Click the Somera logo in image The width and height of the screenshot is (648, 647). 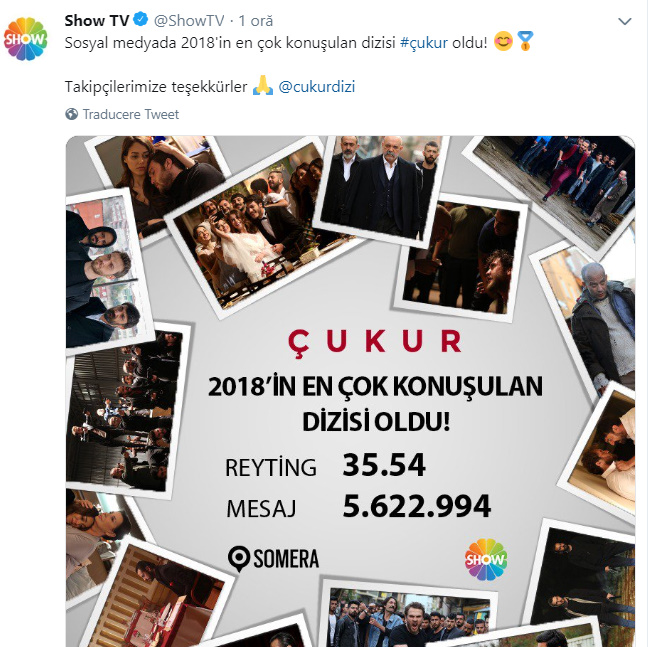pos(273,559)
